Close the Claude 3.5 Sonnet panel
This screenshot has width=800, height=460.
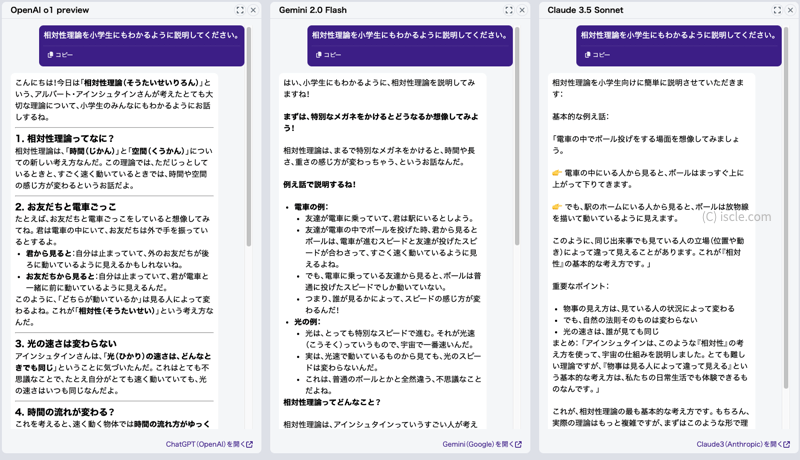pos(790,10)
